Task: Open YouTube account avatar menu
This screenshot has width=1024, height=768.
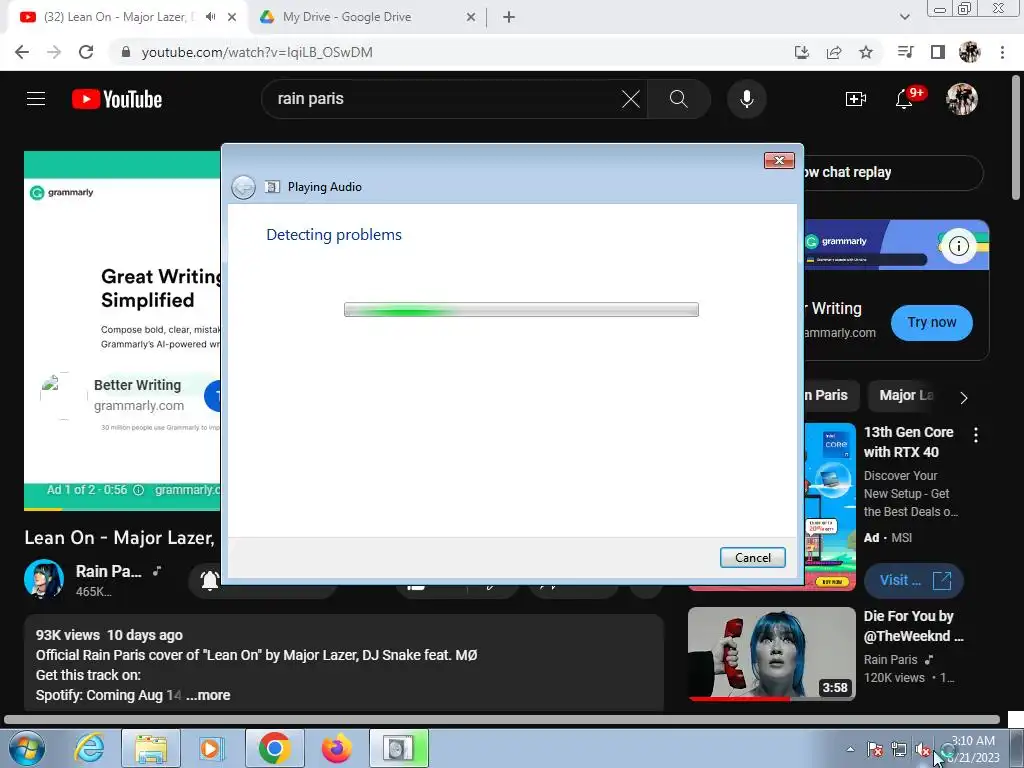Action: coord(961,99)
